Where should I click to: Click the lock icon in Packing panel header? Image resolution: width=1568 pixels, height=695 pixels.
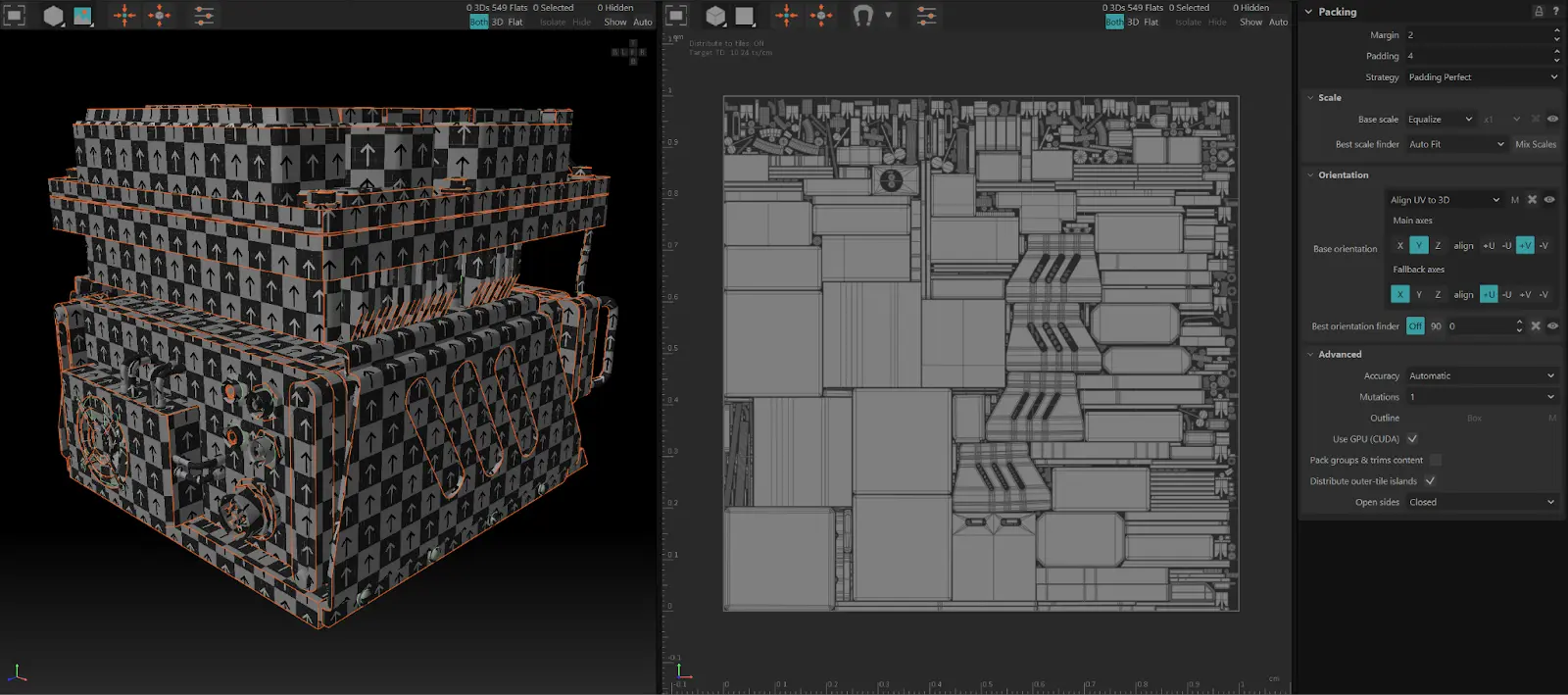click(1538, 12)
